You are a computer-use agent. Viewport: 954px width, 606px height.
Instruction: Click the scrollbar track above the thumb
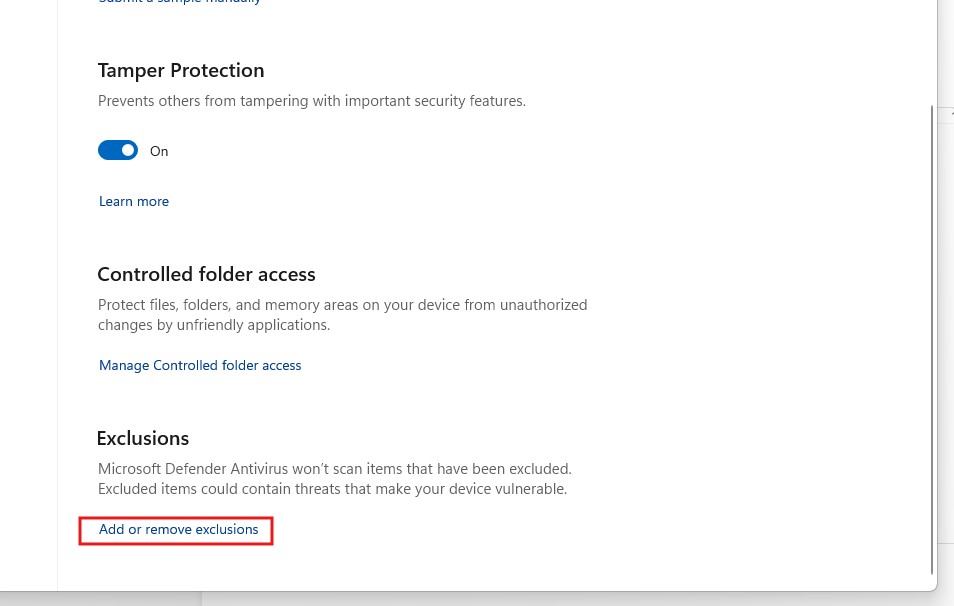click(x=931, y=52)
